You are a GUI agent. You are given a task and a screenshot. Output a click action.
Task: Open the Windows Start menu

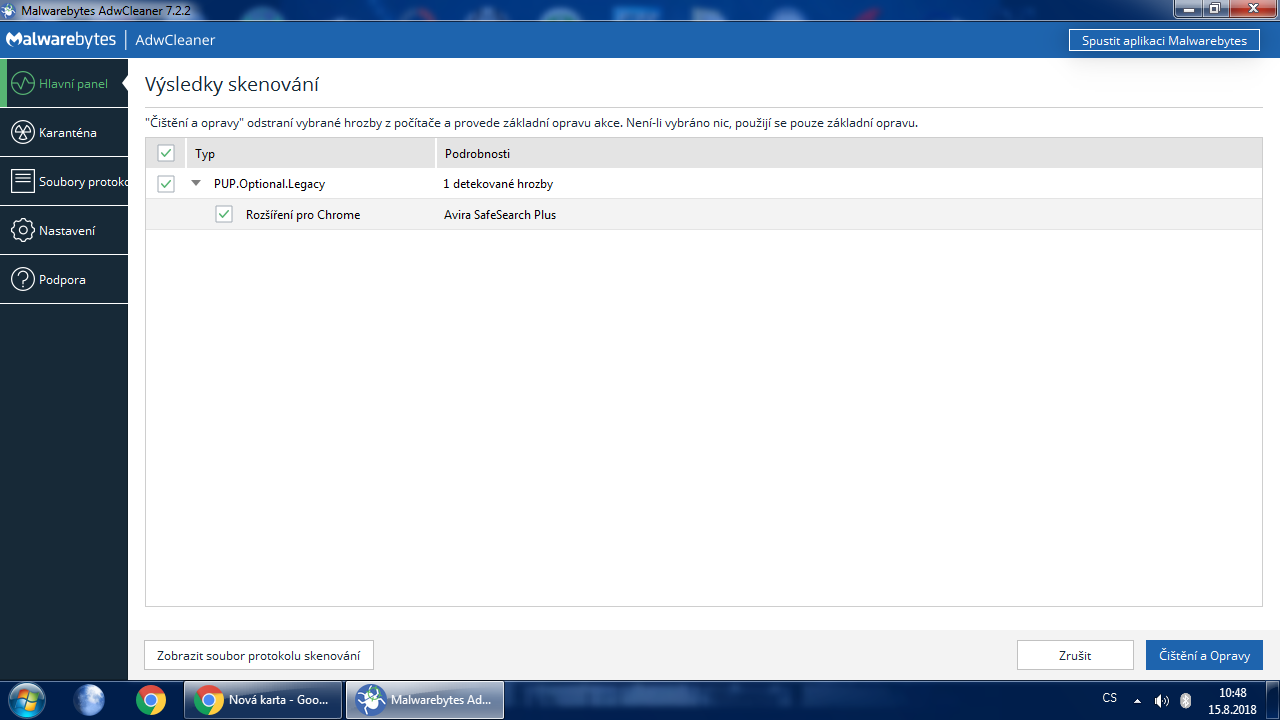pos(27,700)
